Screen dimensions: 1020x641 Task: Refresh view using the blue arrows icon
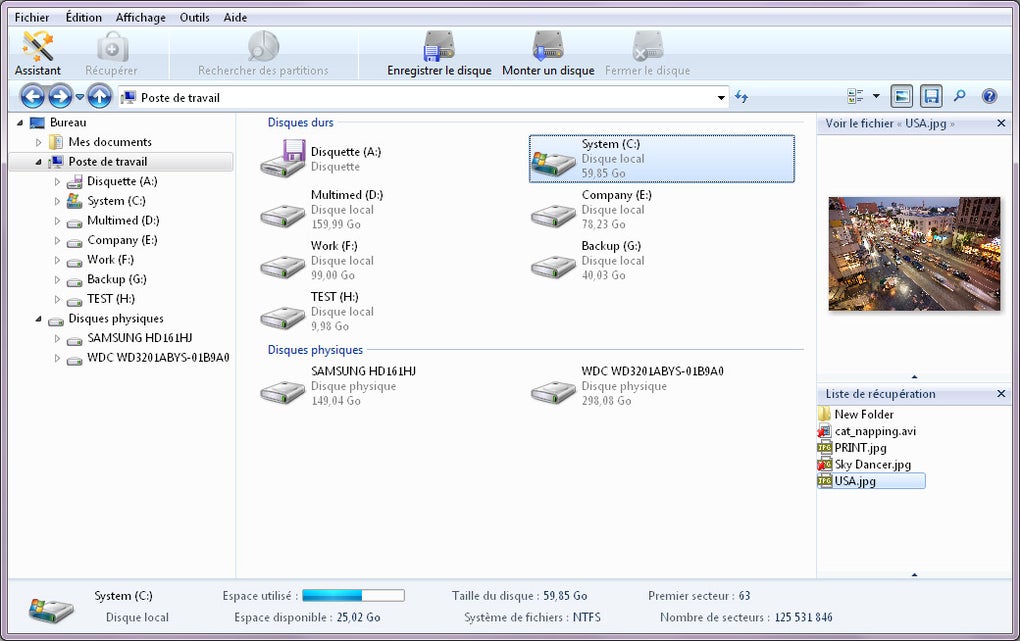pos(741,97)
